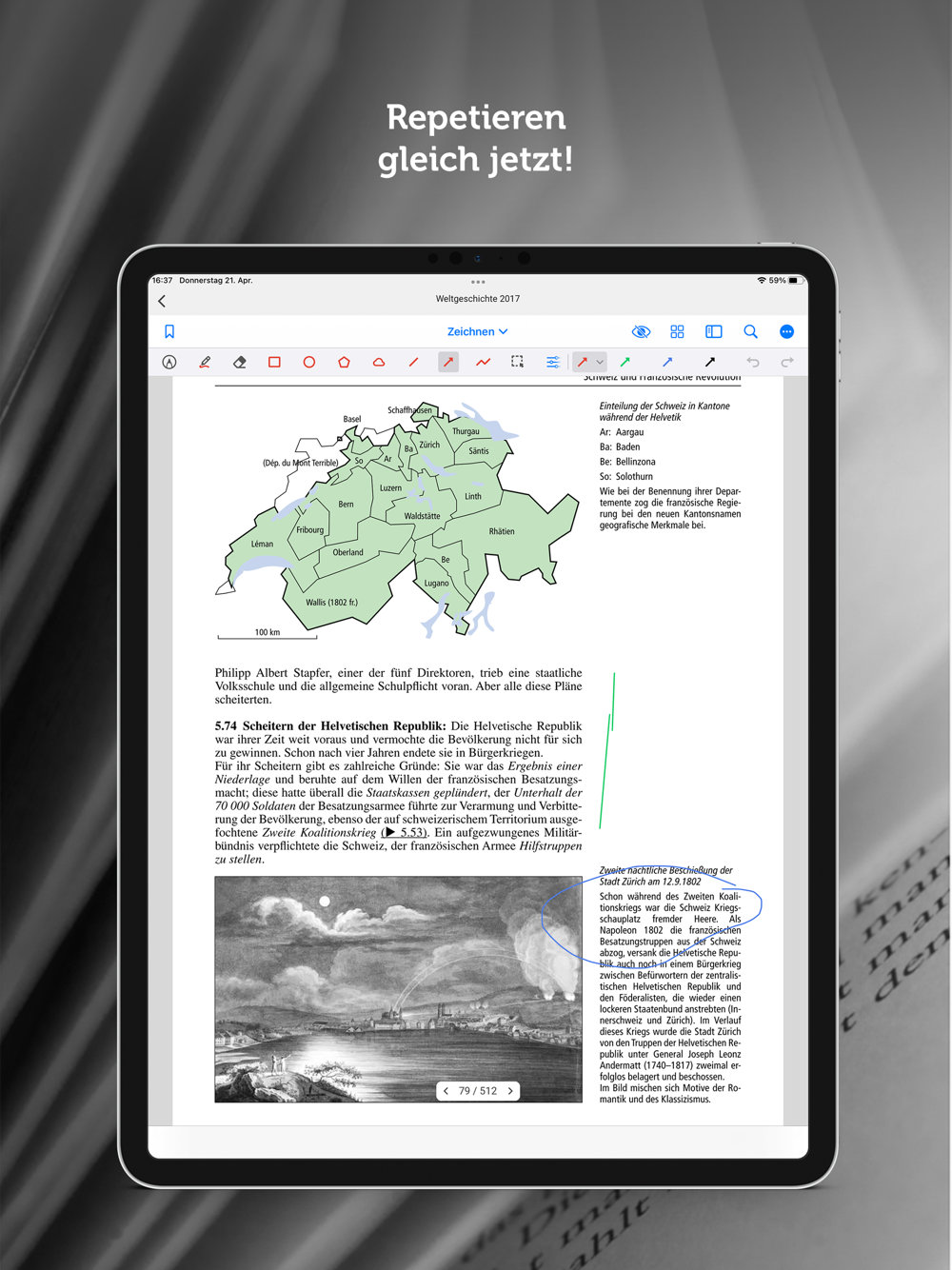Choose the green arrow preset
The width and height of the screenshot is (952, 1270).
click(625, 362)
